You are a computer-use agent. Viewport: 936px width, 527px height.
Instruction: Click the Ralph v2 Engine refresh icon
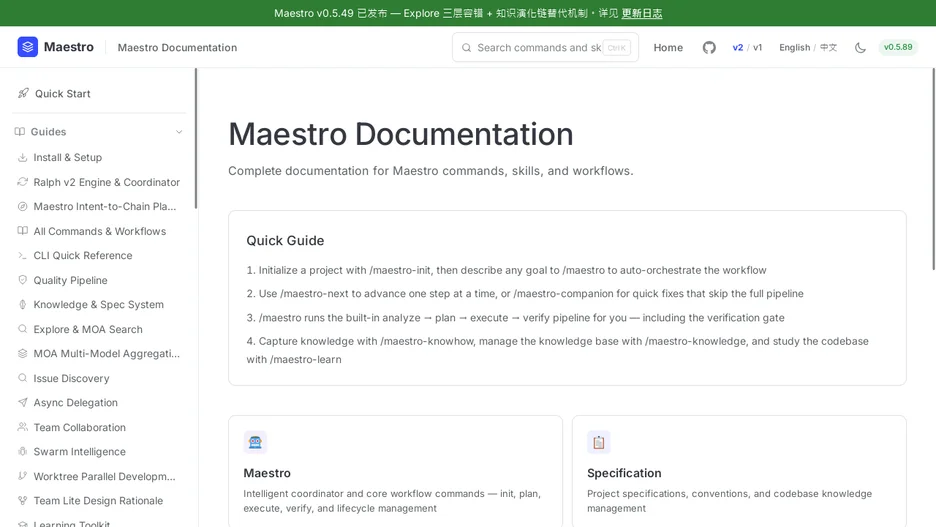pyautogui.click(x=23, y=182)
